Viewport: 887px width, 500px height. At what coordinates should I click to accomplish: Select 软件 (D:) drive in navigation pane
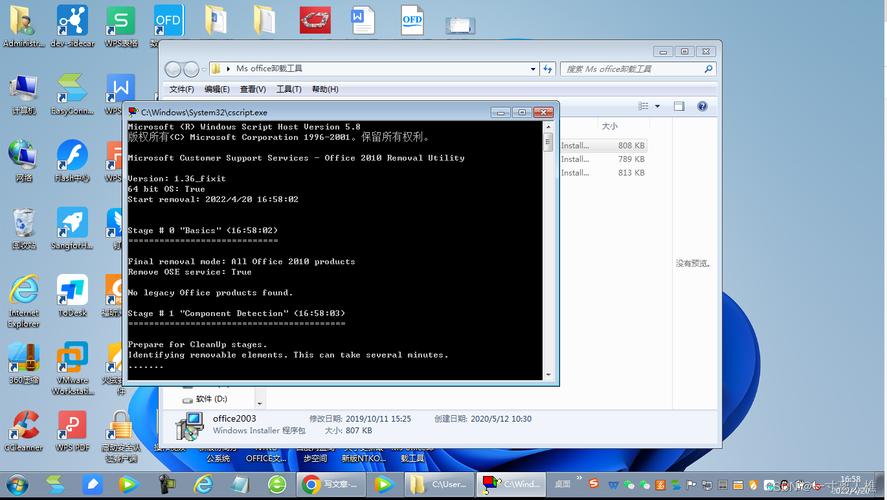pos(205,399)
